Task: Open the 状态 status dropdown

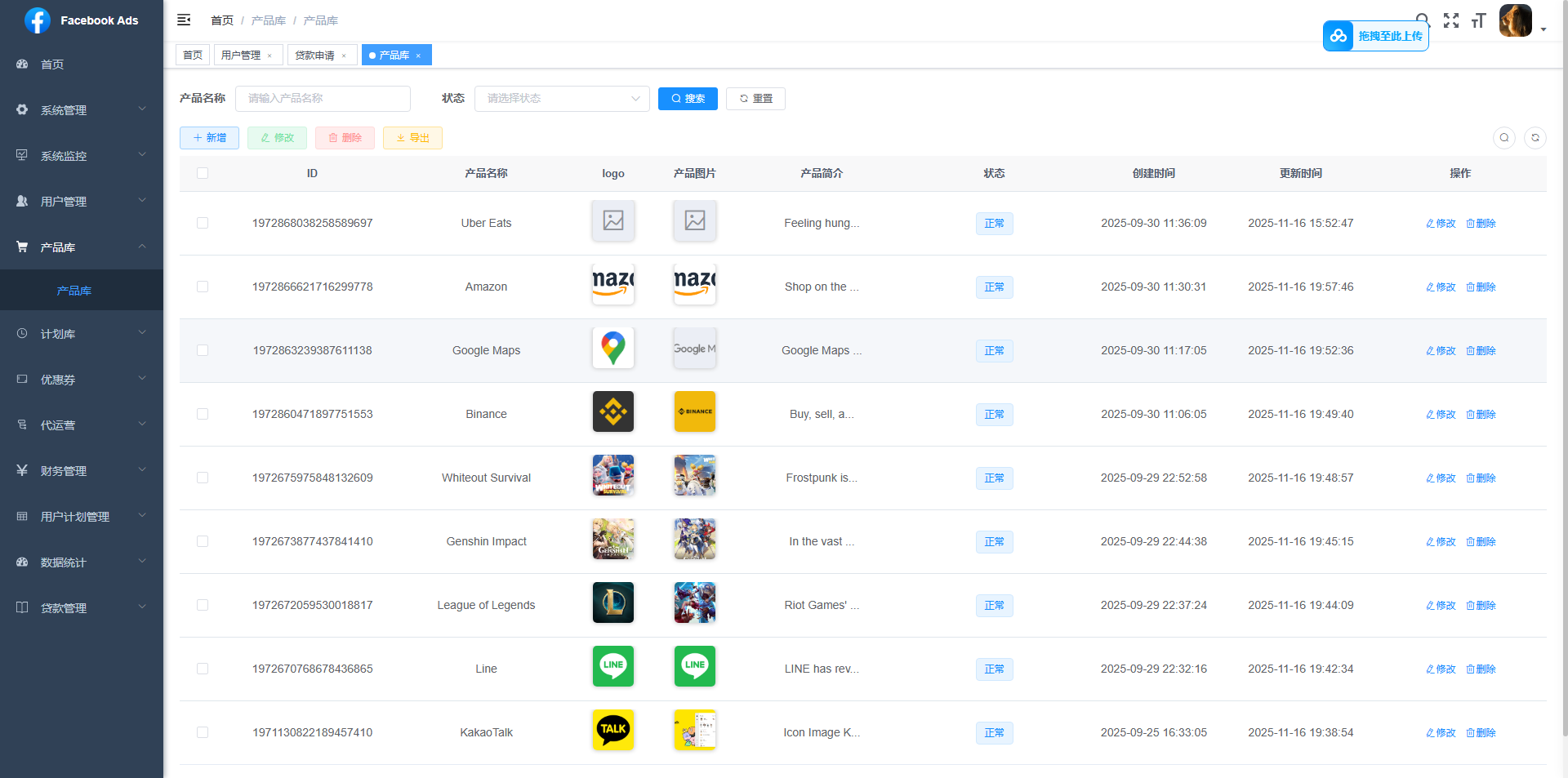Action: (x=562, y=99)
